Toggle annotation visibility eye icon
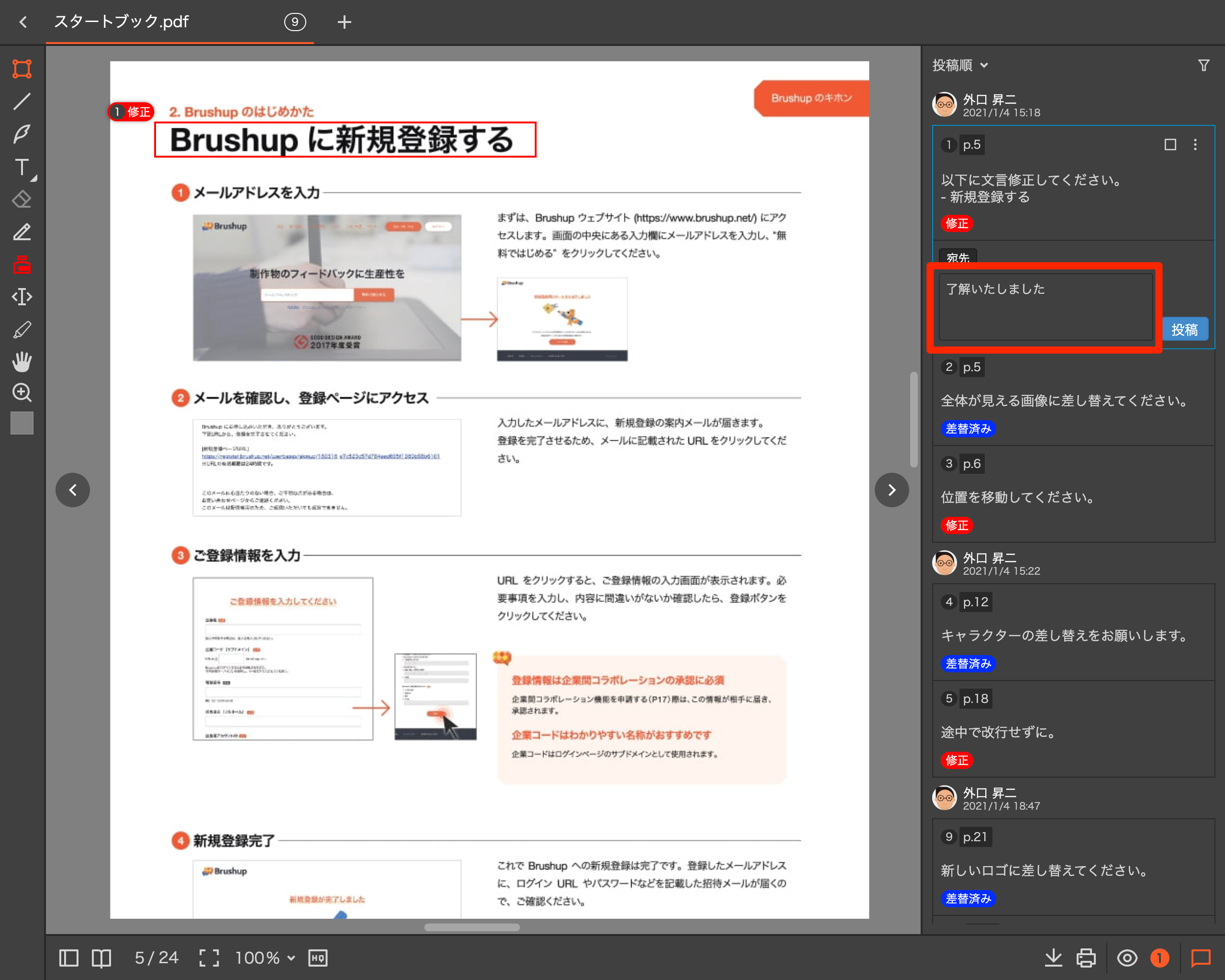Screen dimensions: 1225x980 1127,958
